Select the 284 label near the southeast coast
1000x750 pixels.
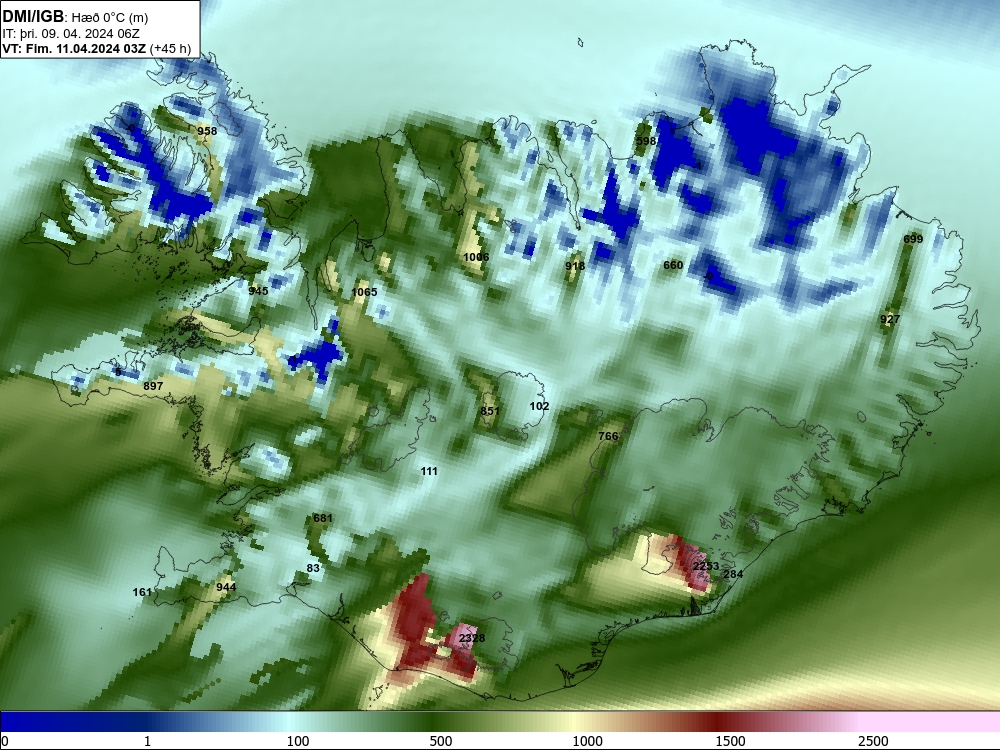coord(733,574)
